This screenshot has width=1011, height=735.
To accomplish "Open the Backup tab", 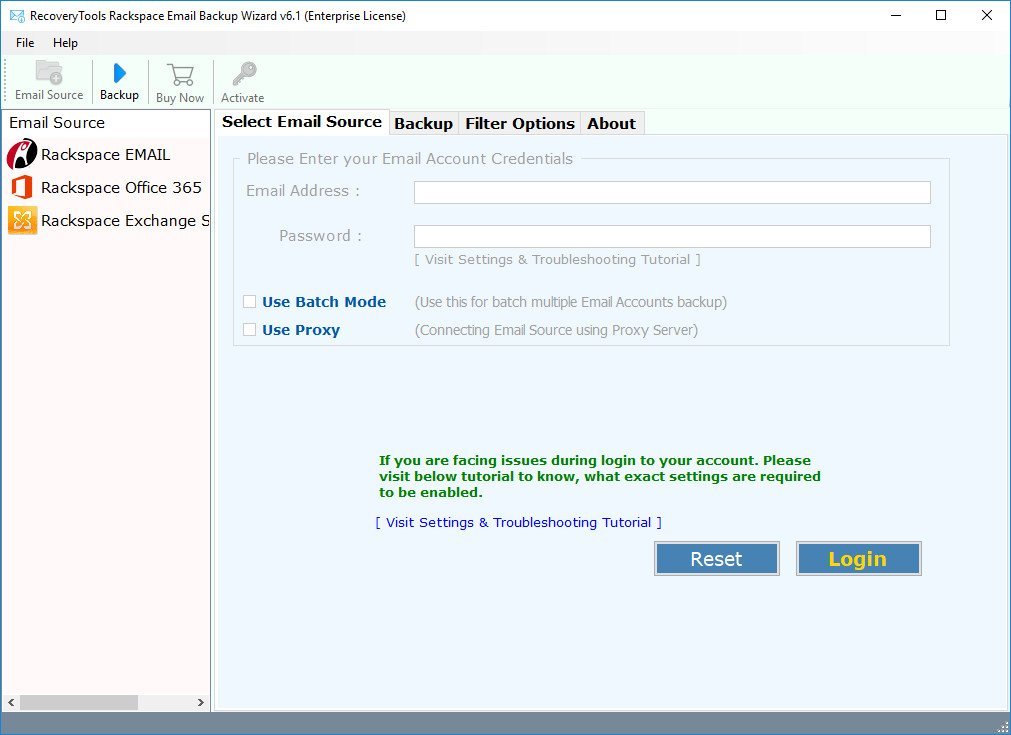I will pyautogui.click(x=423, y=123).
